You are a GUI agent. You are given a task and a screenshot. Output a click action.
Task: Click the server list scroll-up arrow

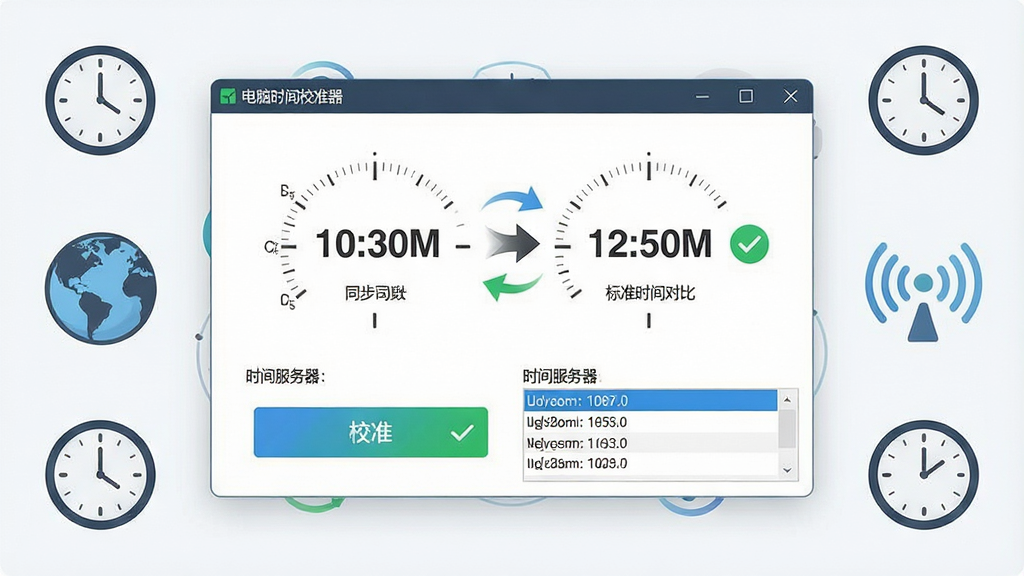tap(788, 400)
